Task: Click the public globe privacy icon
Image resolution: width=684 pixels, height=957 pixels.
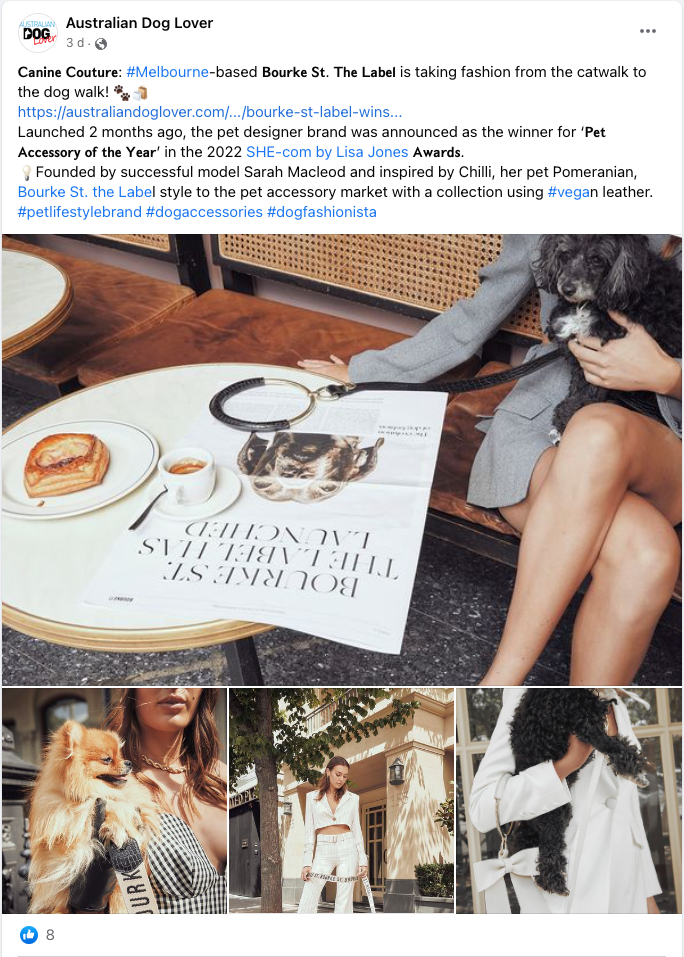Action: pyautogui.click(x=101, y=43)
